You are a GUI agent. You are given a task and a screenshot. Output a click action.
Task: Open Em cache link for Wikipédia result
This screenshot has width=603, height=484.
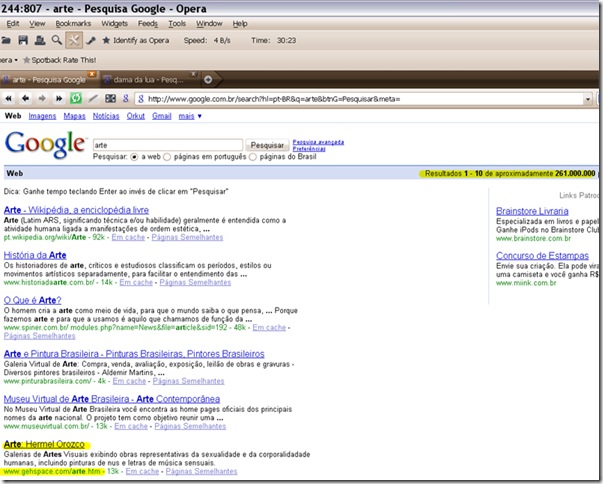point(128,237)
